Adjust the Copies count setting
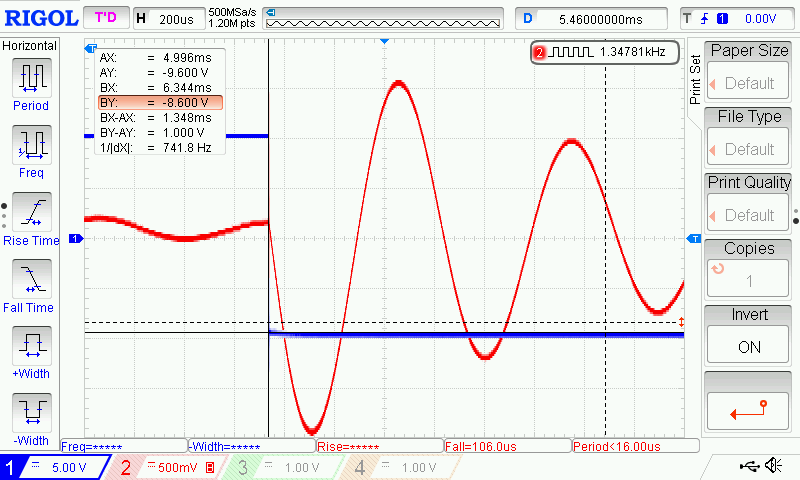Viewport: 800px width, 480px height. [748, 268]
